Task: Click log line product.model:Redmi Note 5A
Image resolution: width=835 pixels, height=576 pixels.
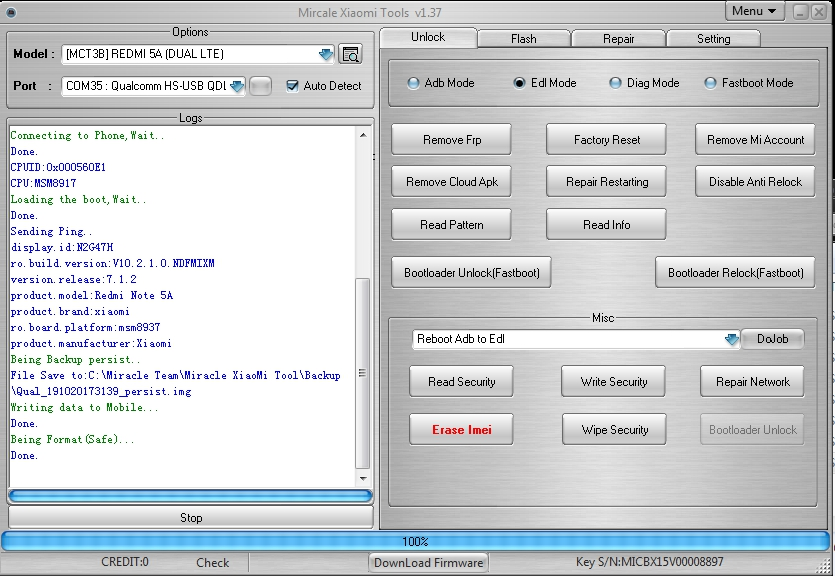Action: pyautogui.click(x=92, y=295)
